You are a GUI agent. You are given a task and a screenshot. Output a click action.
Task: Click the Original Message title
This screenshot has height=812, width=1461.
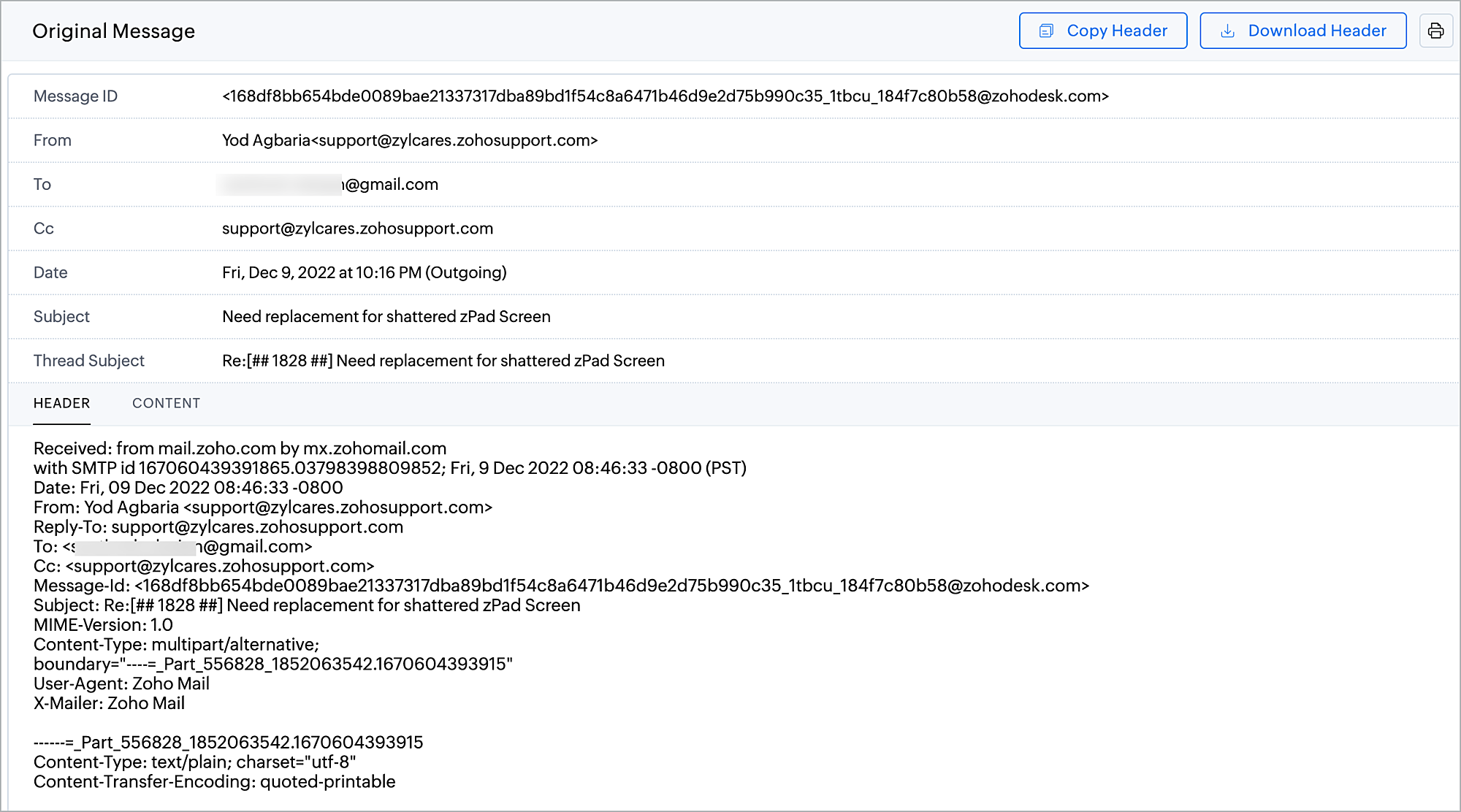pyautogui.click(x=114, y=31)
